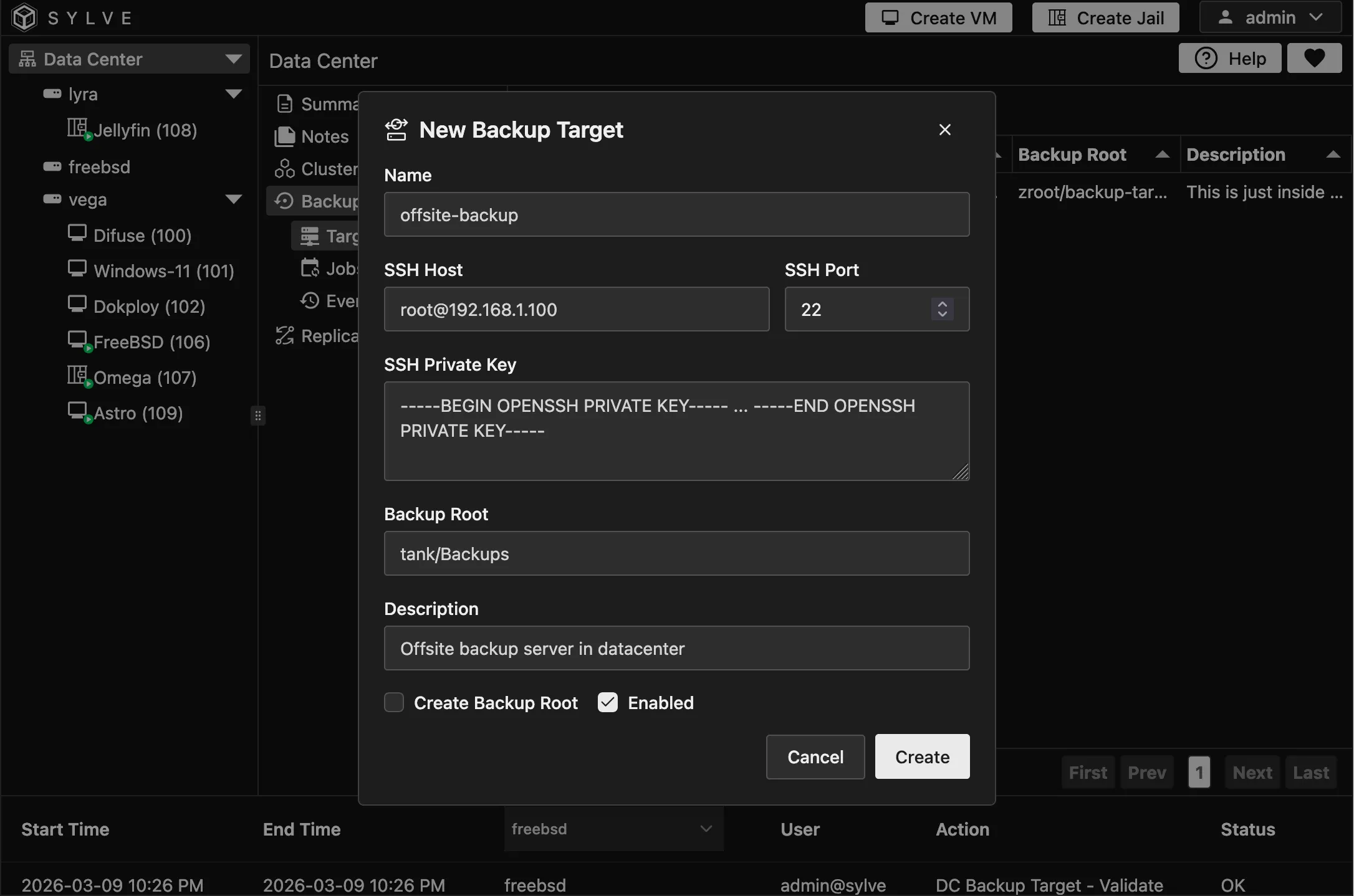Image resolution: width=1354 pixels, height=896 pixels.
Task: Open the admin account dropdown
Action: pos(1270,17)
